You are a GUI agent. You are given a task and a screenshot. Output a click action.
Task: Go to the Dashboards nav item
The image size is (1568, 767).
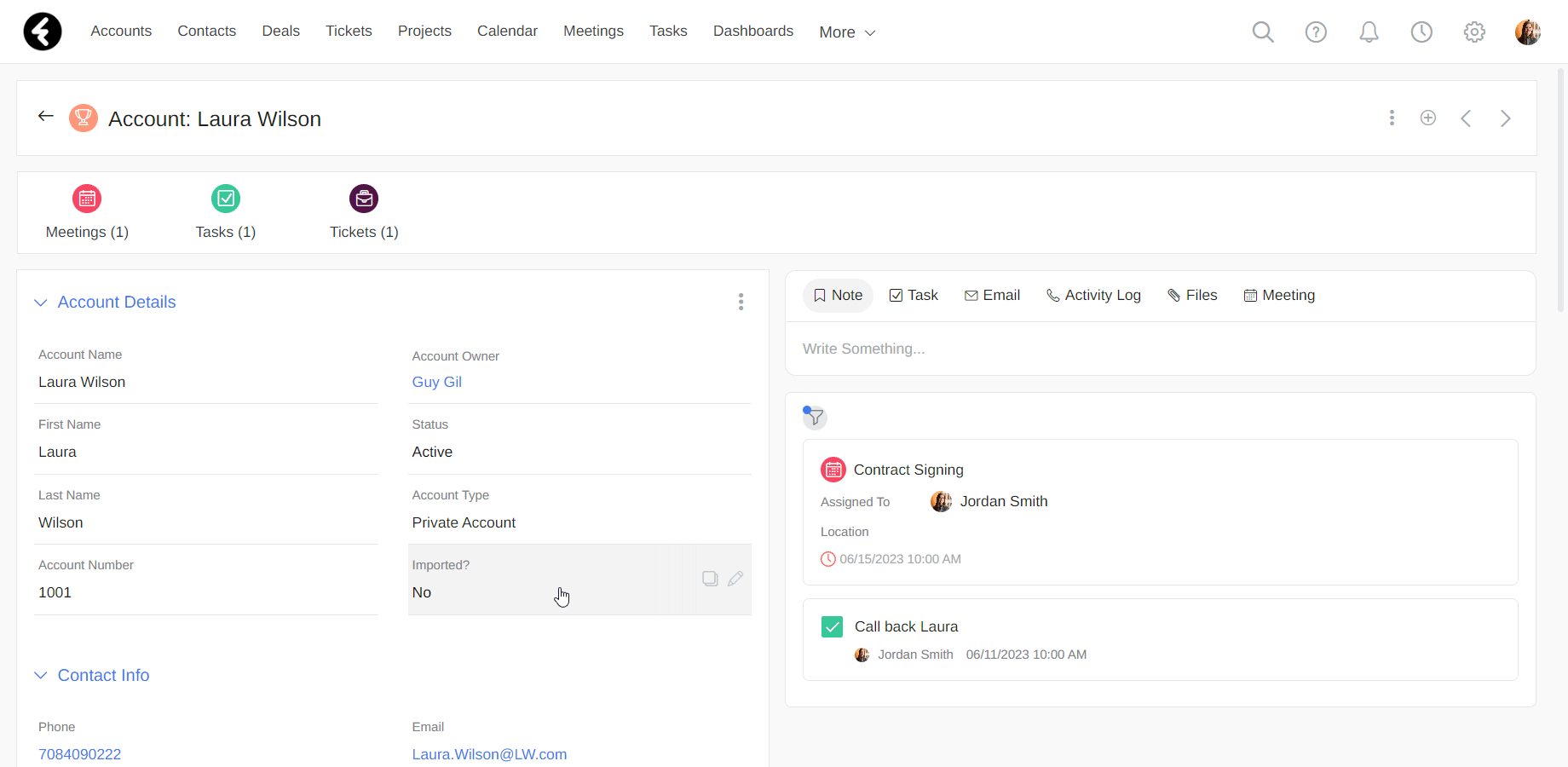(x=753, y=31)
